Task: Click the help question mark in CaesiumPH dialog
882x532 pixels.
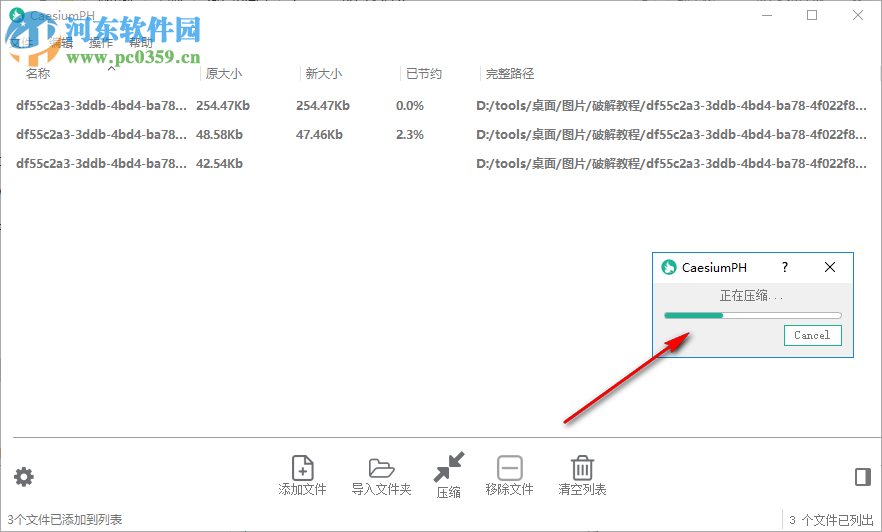Action: click(785, 267)
